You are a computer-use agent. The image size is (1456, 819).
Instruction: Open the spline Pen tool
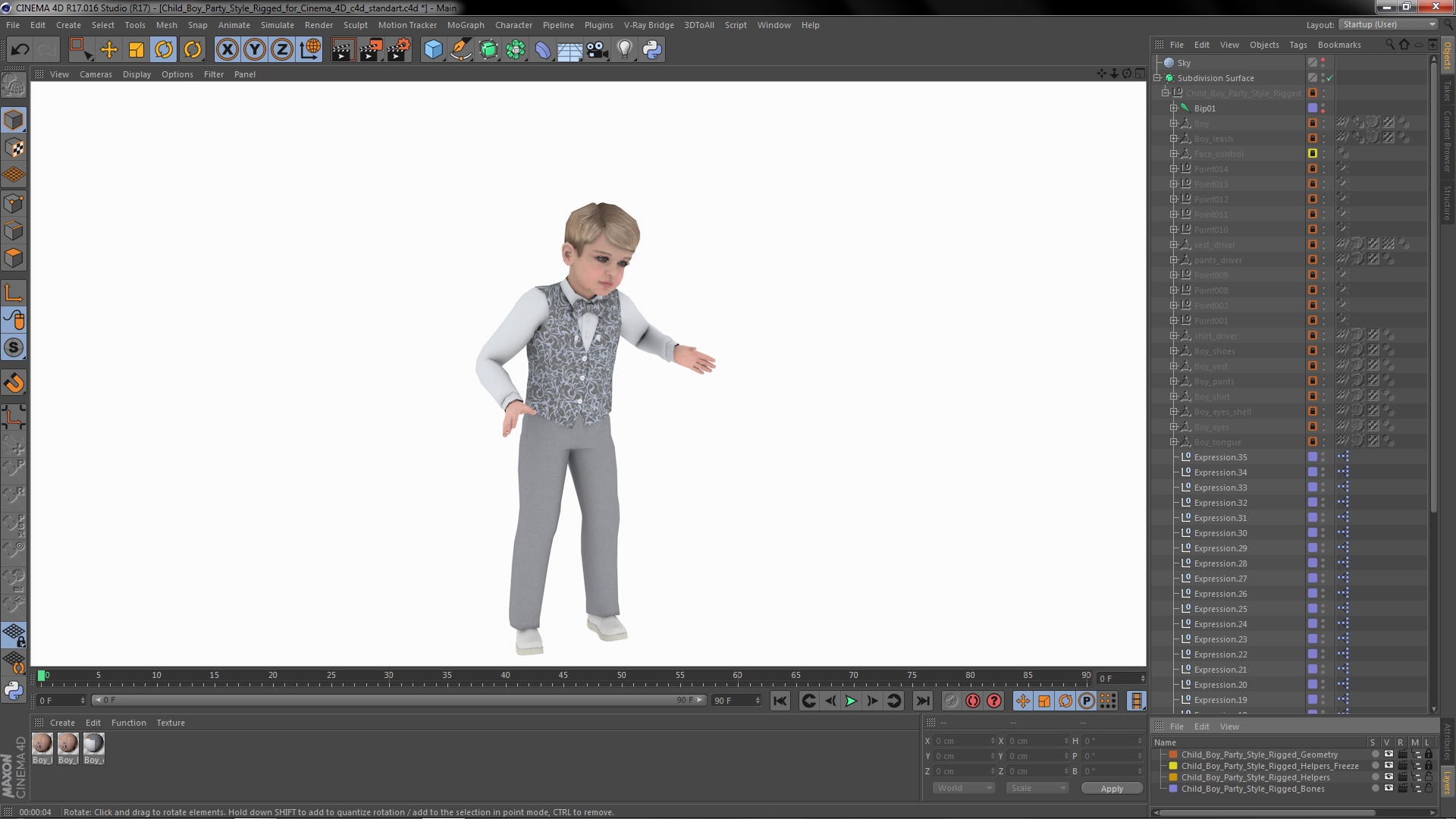point(460,50)
